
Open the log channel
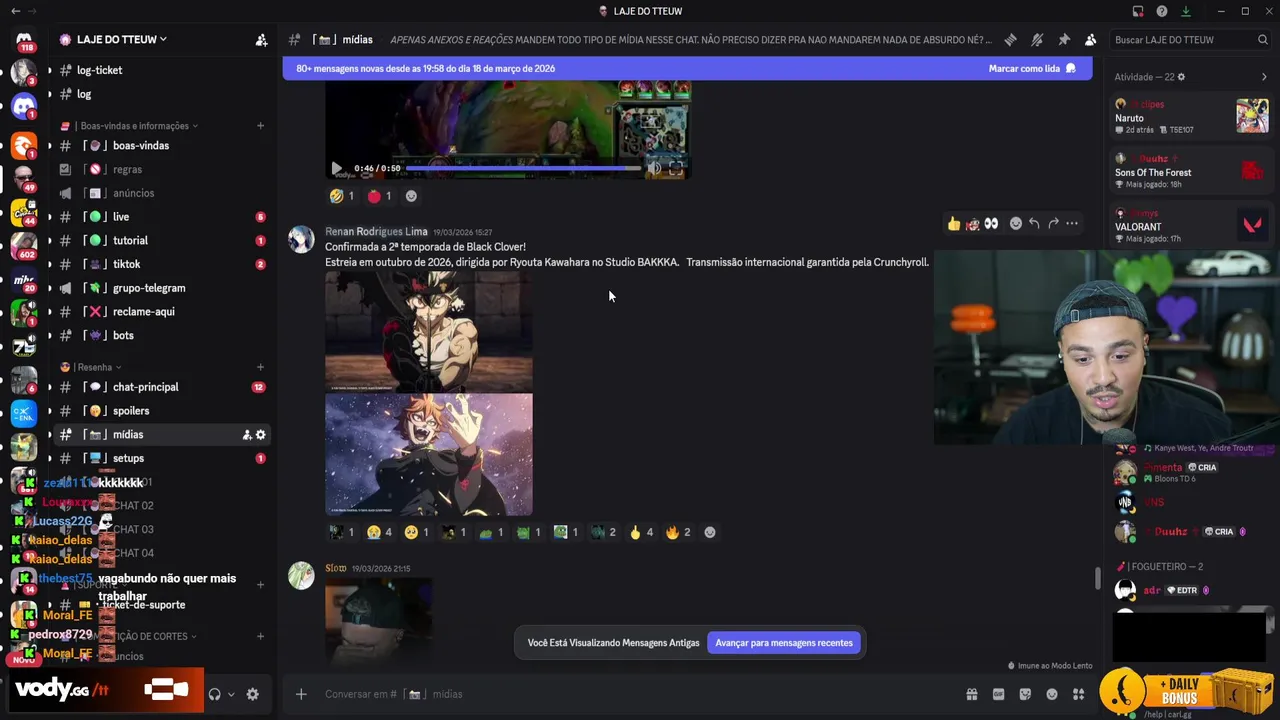click(160, 94)
